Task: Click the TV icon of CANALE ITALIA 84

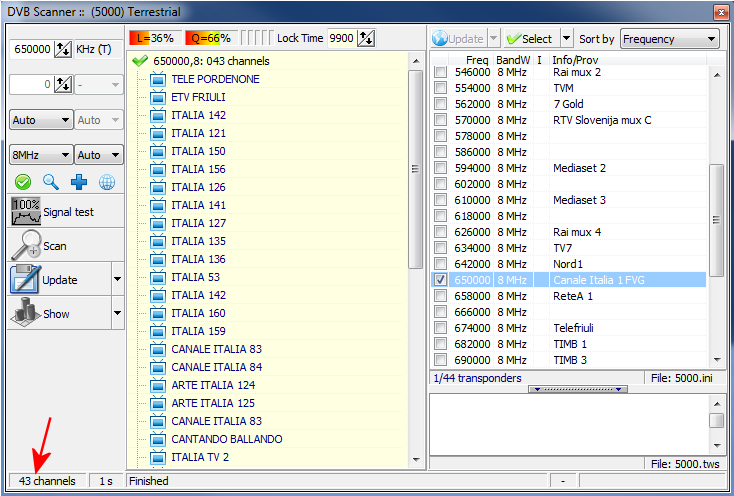Action: point(158,367)
